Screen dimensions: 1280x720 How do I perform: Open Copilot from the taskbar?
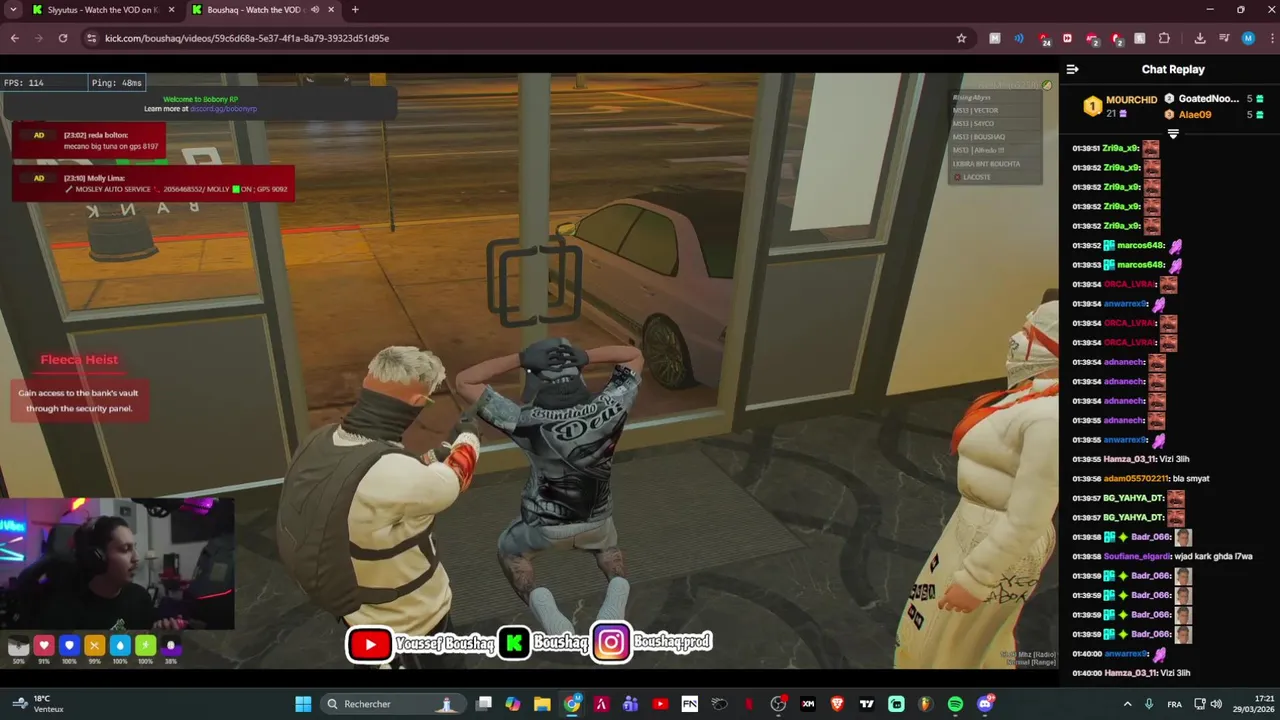[x=513, y=704]
